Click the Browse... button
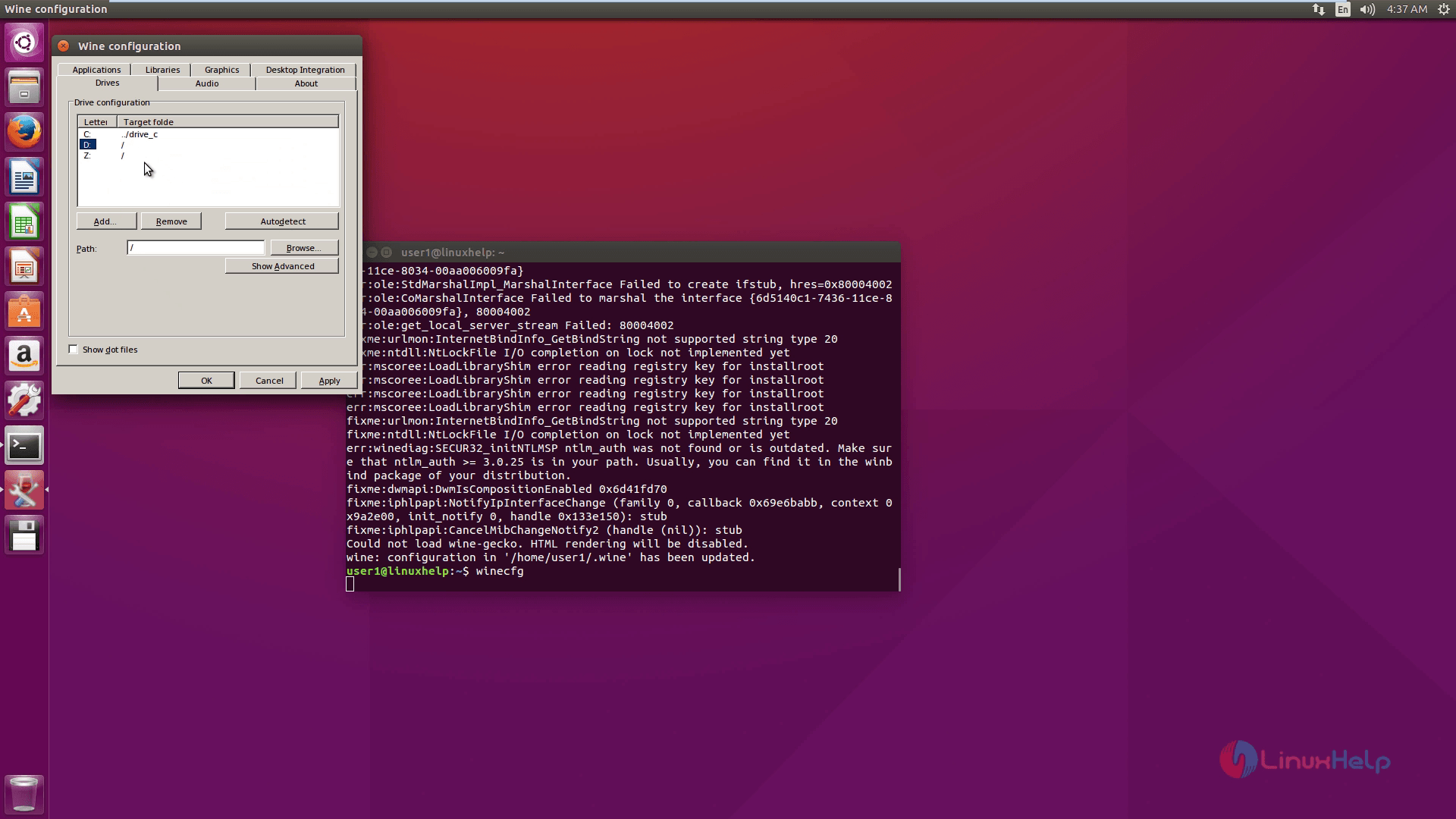The image size is (1456, 819). tap(304, 248)
